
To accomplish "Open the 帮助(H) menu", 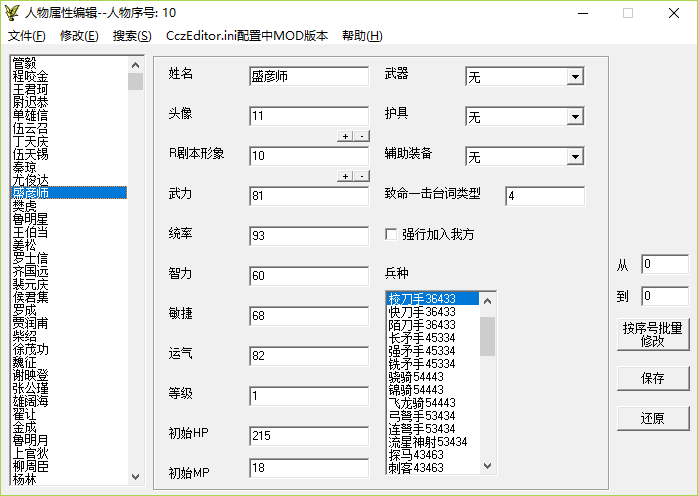I will tap(362, 36).
